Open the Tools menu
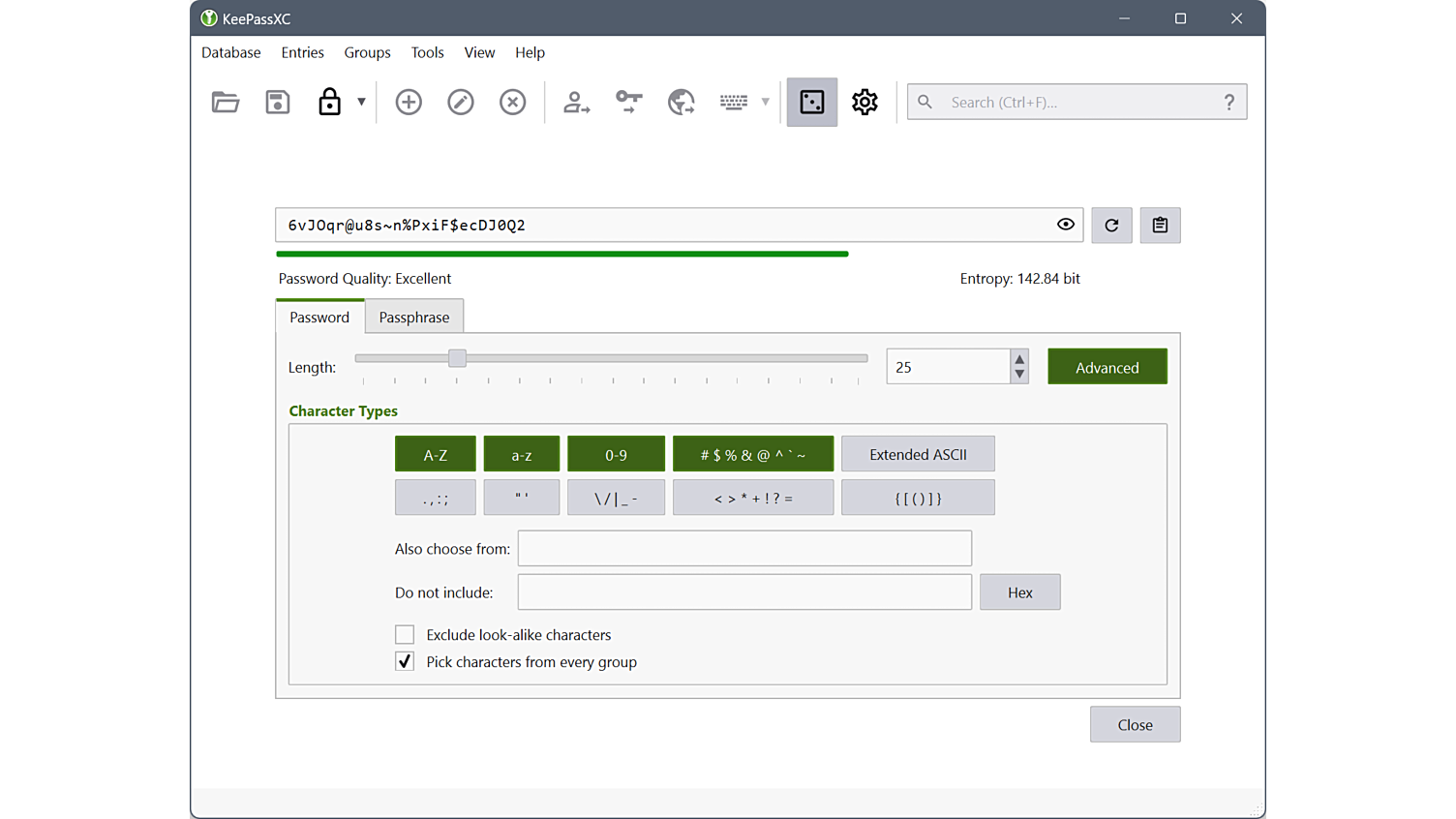Viewport: 1456px width, 819px height. pos(427,52)
